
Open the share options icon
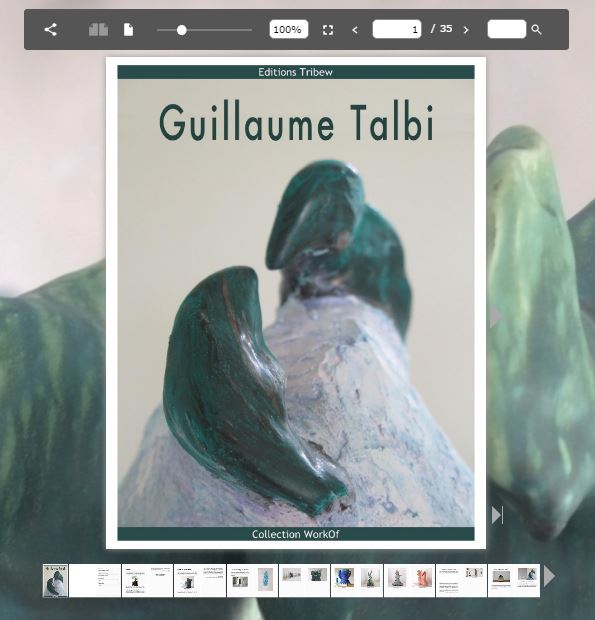pyautogui.click(x=51, y=30)
